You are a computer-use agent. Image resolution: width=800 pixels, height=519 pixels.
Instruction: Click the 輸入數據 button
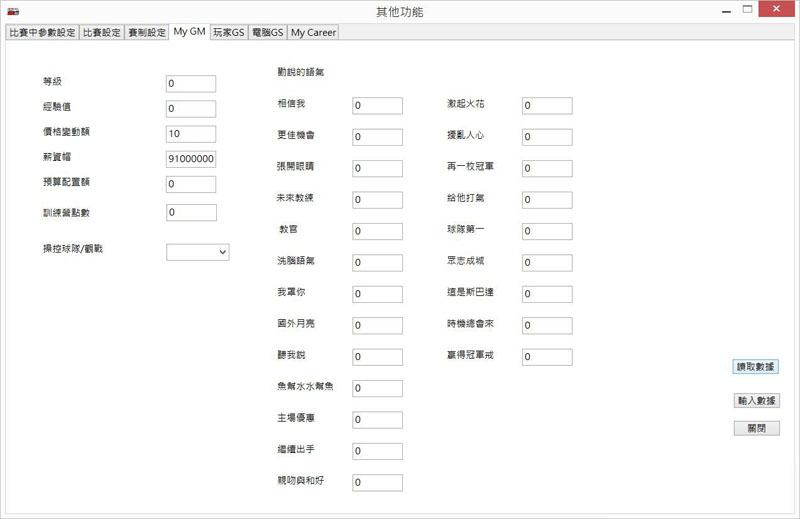click(755, 400)
